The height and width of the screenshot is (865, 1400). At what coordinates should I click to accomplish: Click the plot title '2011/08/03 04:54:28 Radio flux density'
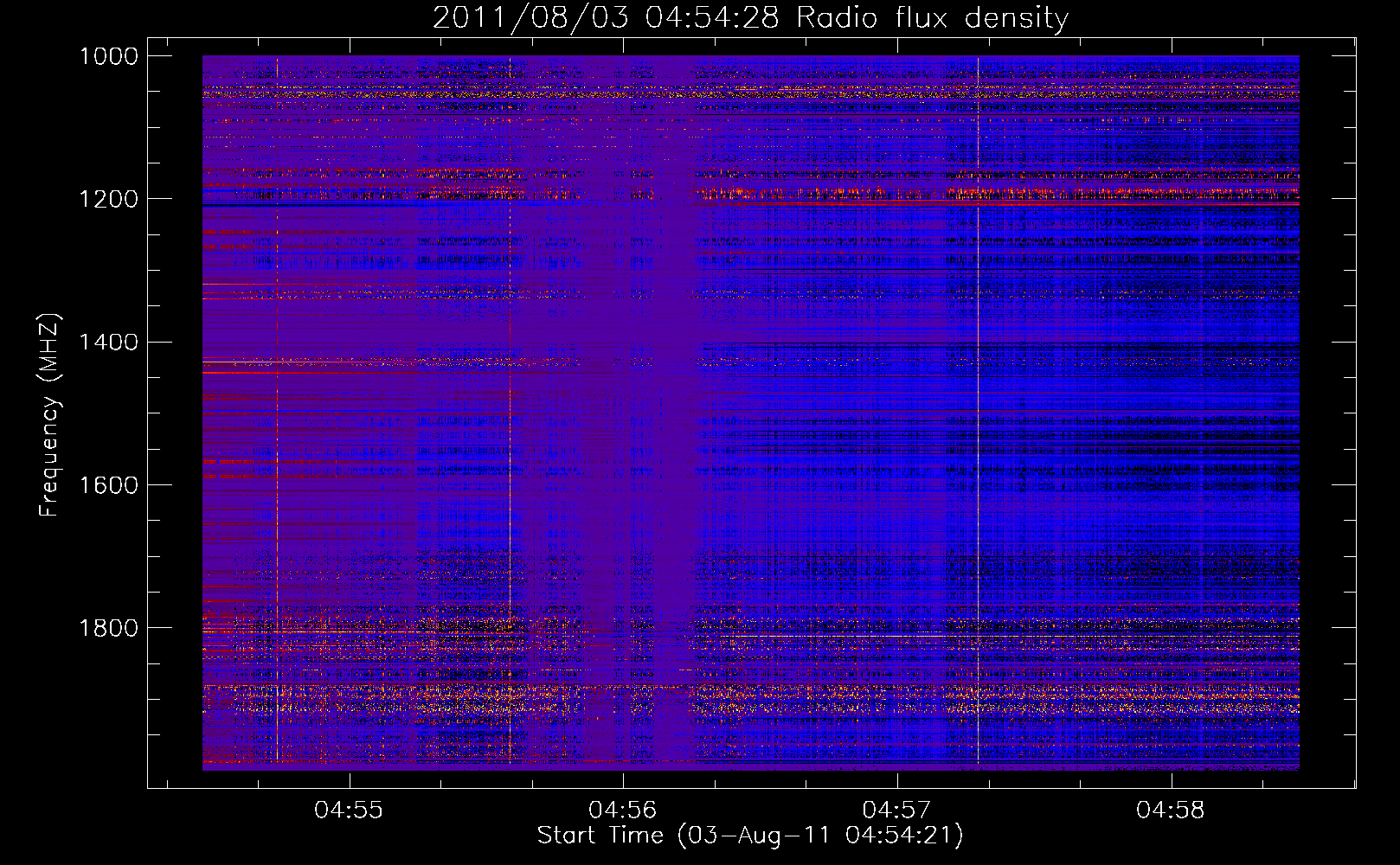750,17
